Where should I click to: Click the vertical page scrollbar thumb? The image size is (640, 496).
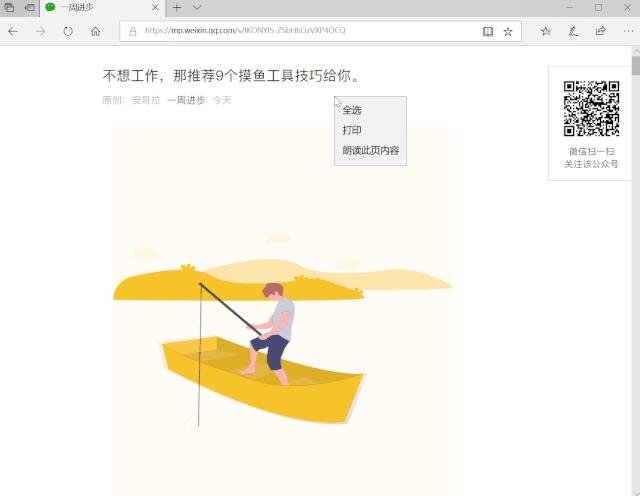click(636, 66)
